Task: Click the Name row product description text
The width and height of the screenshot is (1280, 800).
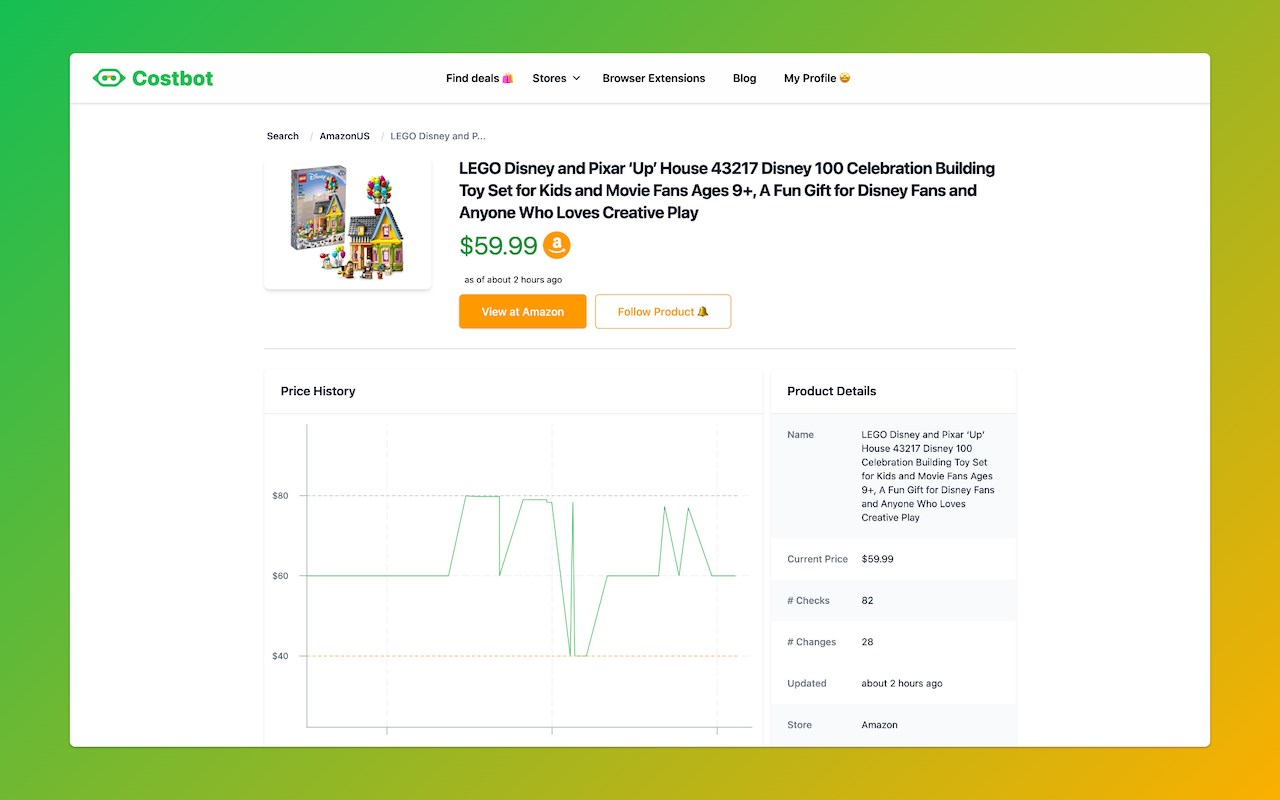Action: coord(928,476)
